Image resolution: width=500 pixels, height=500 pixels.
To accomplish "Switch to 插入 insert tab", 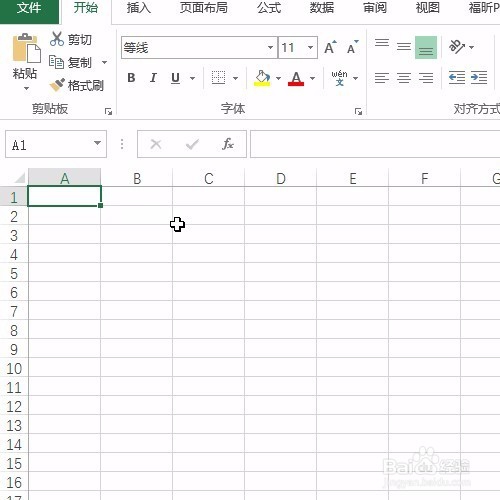I will point(139,8).
